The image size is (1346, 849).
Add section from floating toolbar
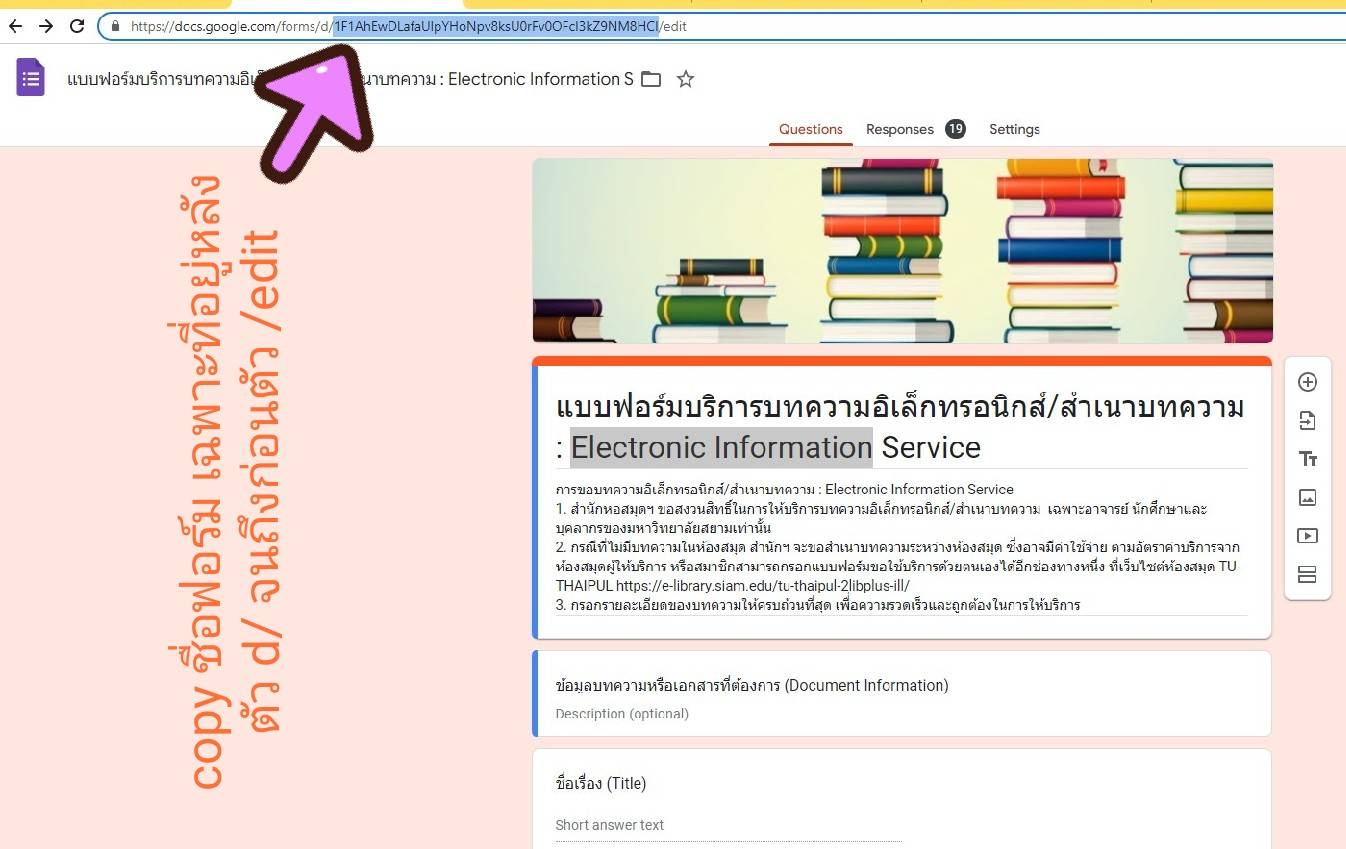[1307, 575]
